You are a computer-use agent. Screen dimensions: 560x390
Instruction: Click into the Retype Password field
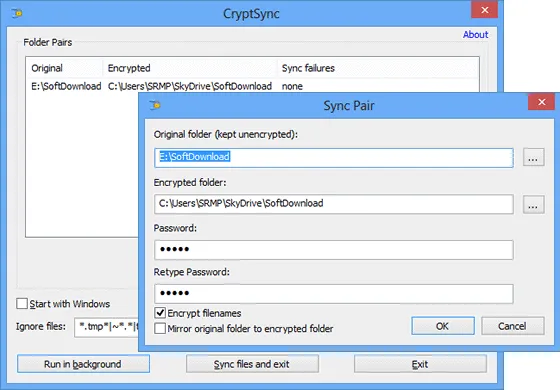(x=334, y=294)
